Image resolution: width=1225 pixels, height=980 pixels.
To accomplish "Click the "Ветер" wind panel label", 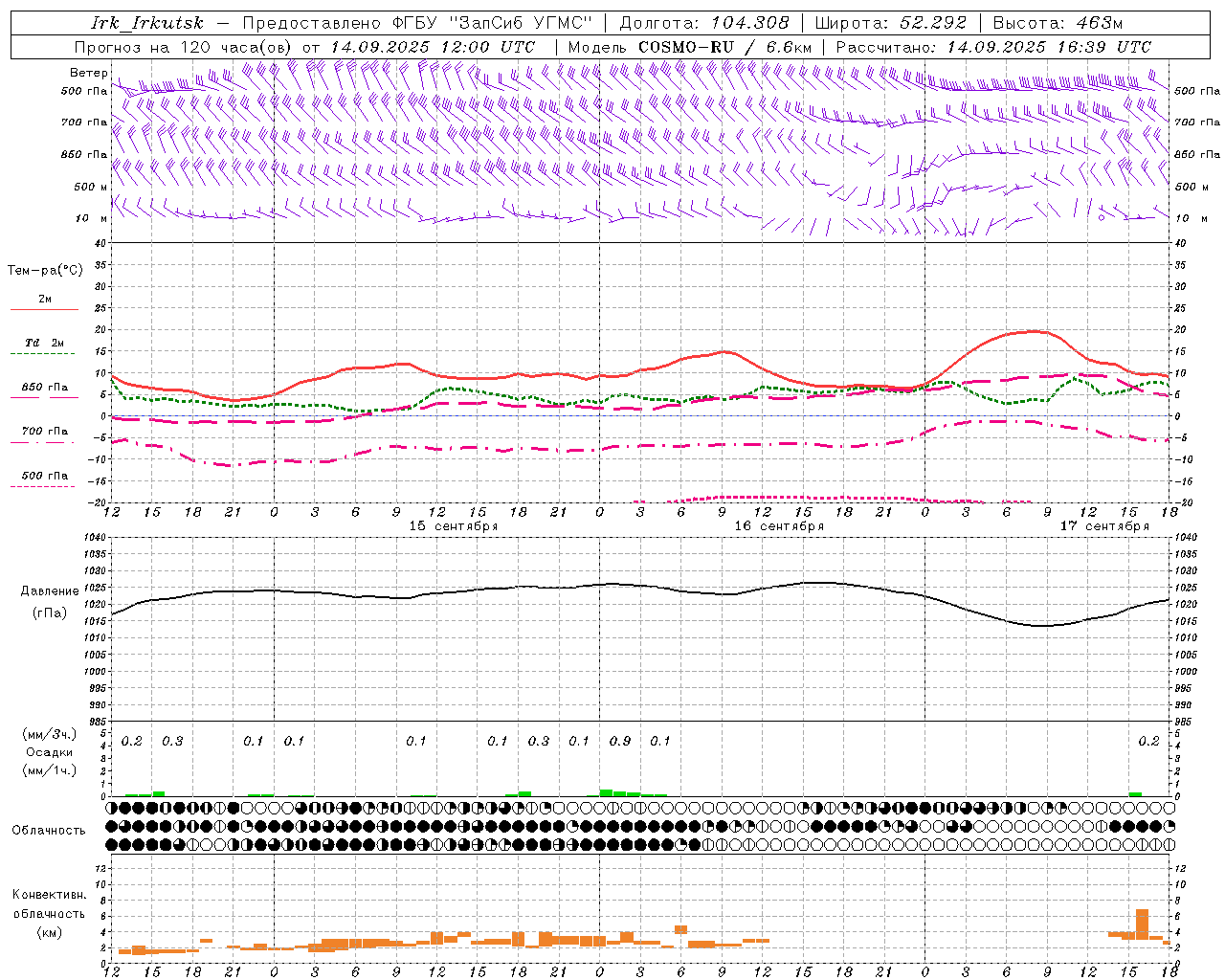I will pyautogui.click(x=88, y=73).
